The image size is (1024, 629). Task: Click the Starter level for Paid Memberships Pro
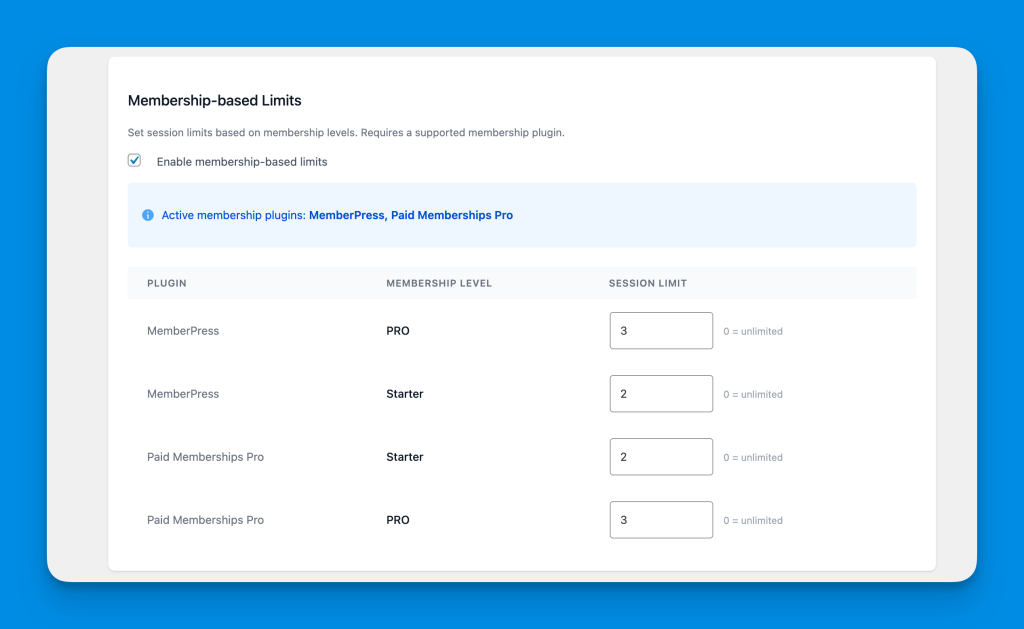(404, 457)
